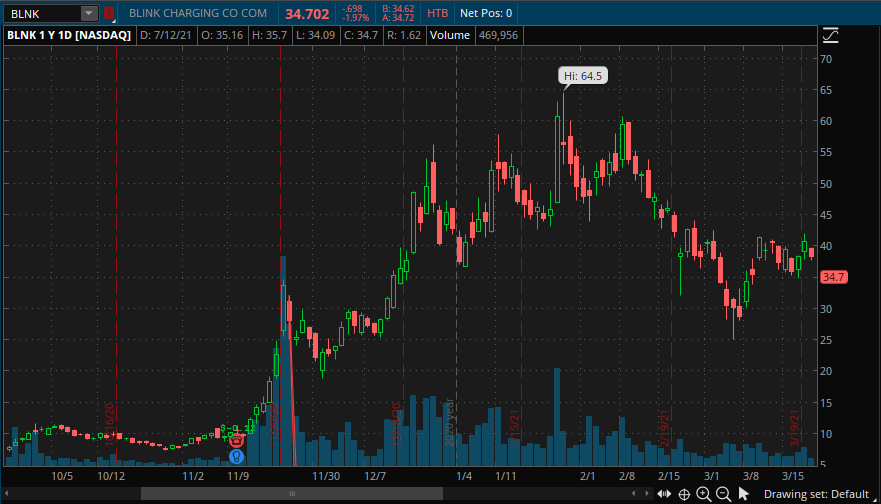This screenshot has width=881, height=504.
Task: Click the 11/30 date on the time axis
Action: pyautogui.click(x=326, y=476)
